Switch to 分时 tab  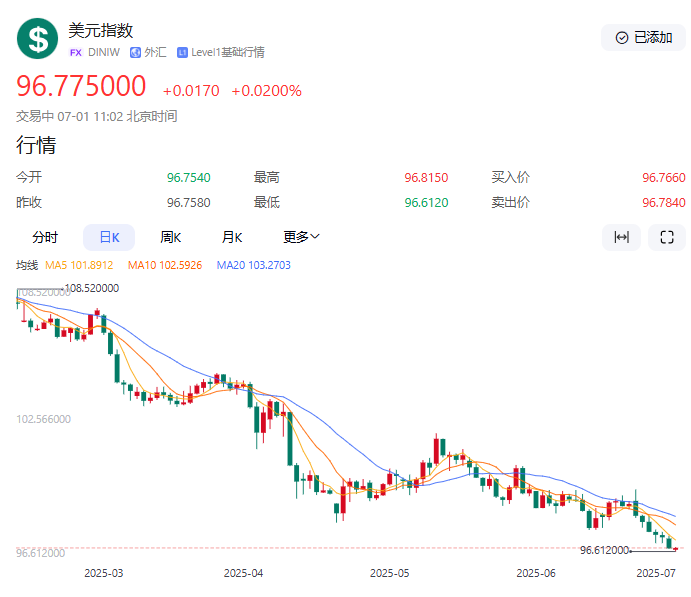click(45, 237)
